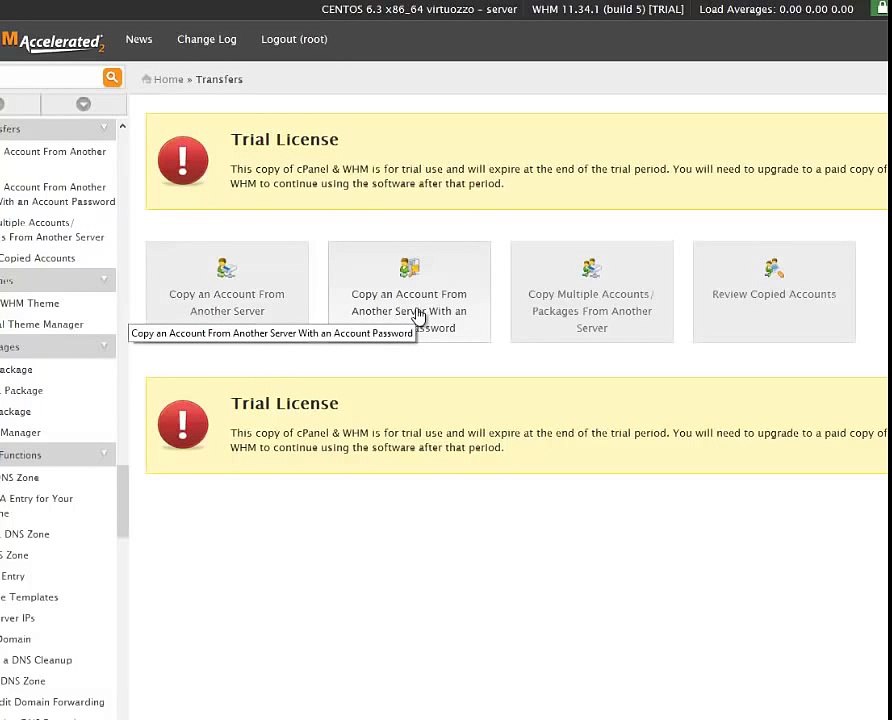Image resolution: width=892 pixels, height=720 pixels.
Task: Focus the sidebar search input field
Action: pos(51,77)
